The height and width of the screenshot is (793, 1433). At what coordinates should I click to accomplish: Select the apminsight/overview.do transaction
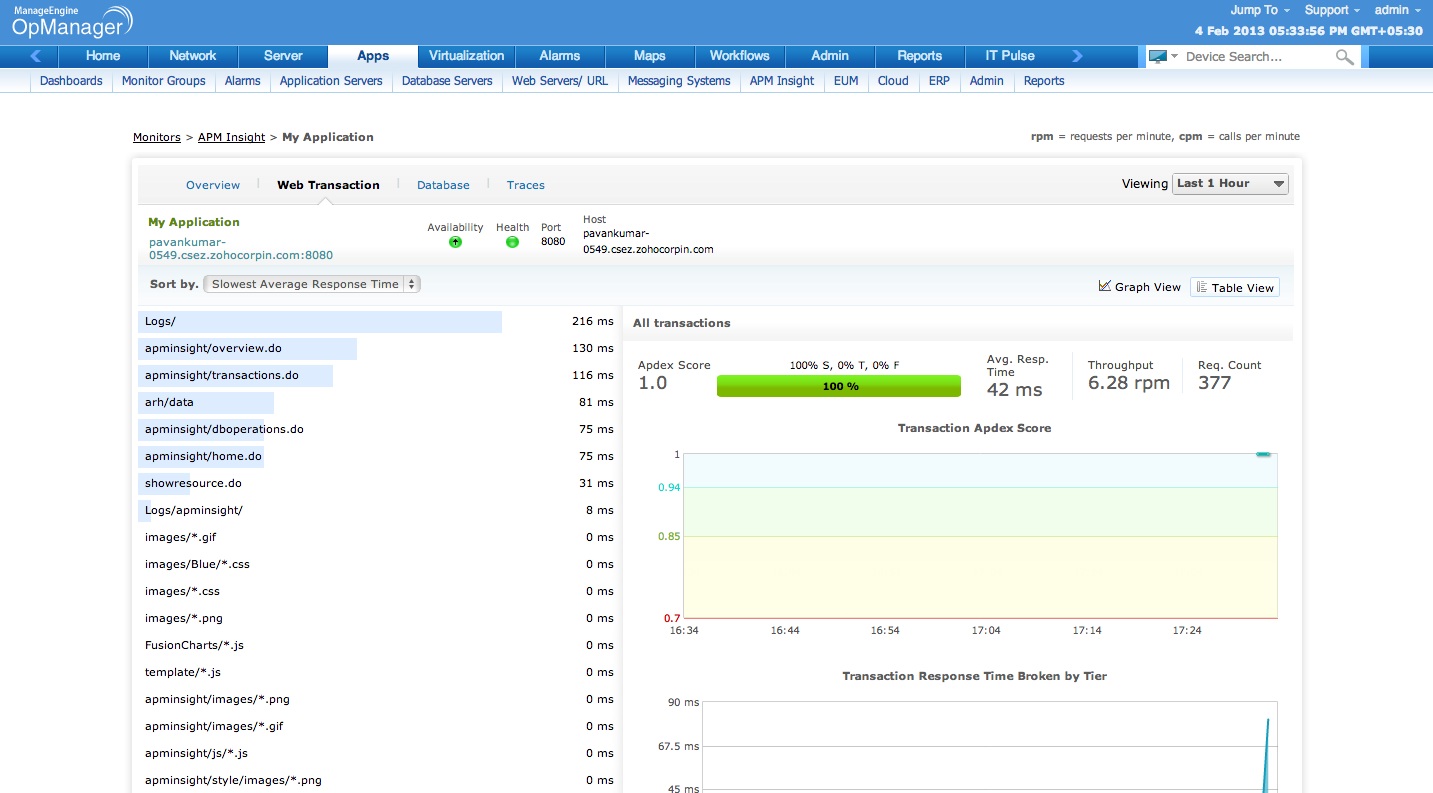coord(378,348)
